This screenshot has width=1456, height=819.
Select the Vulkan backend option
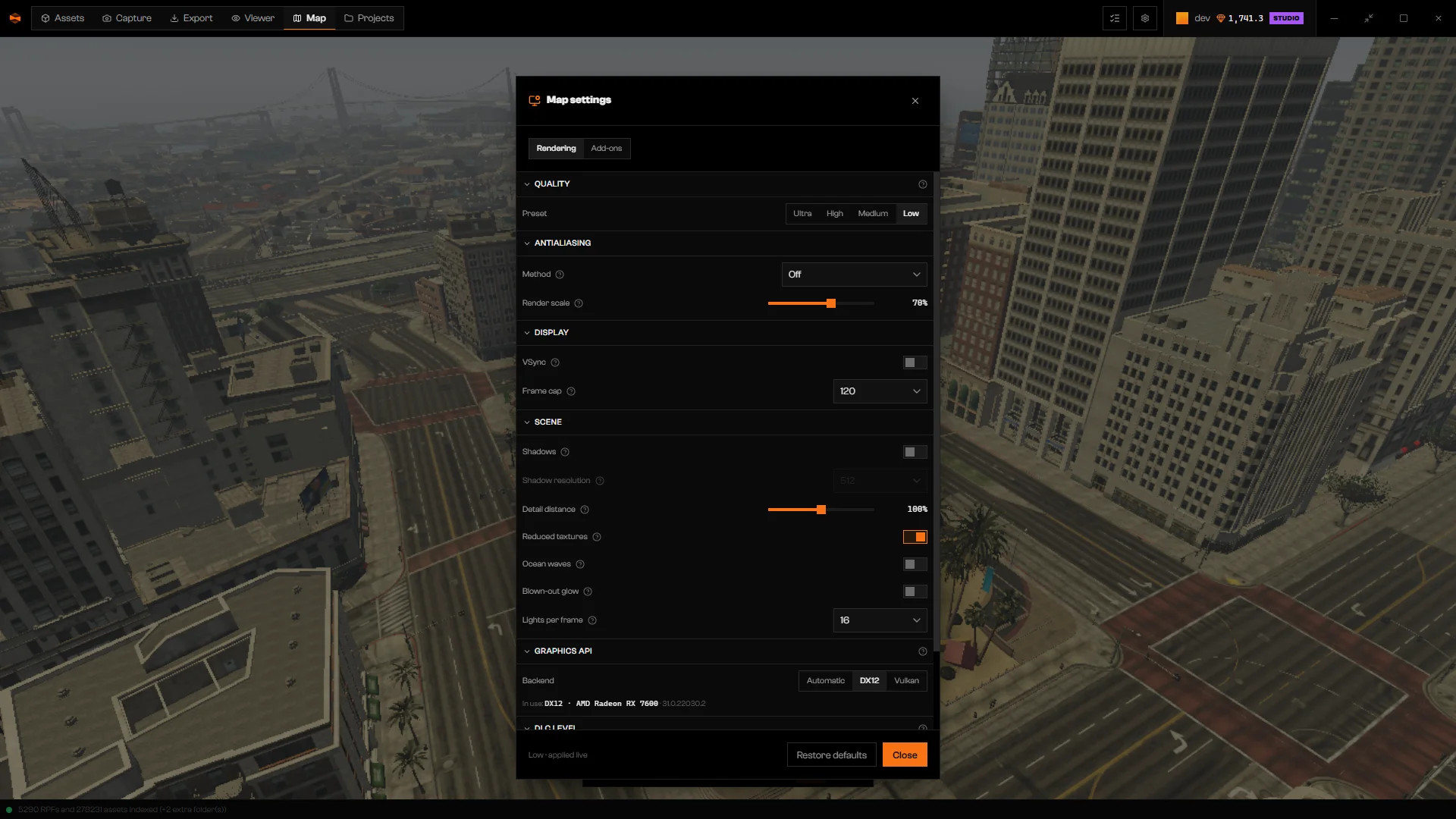point(906,681)
